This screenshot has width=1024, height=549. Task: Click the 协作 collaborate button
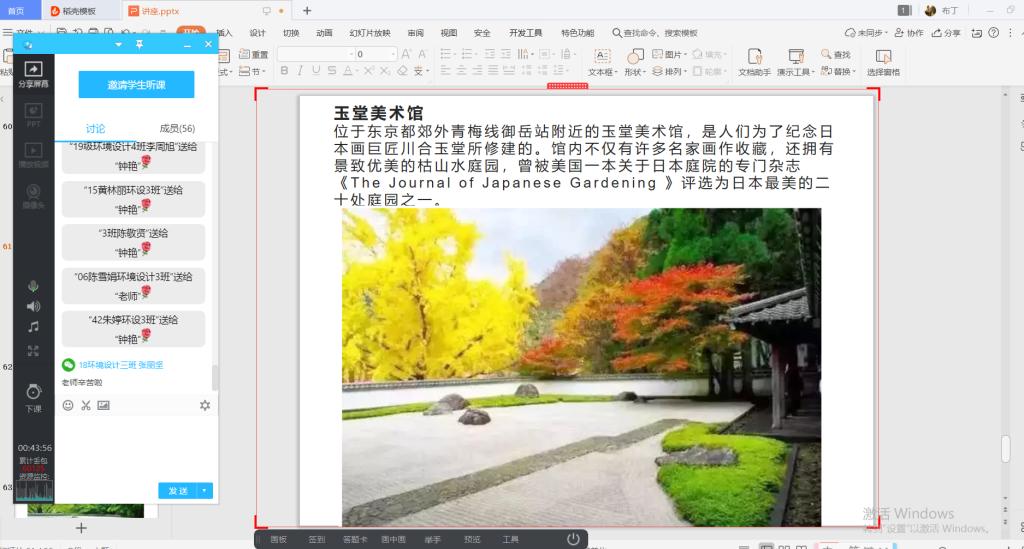(x=908, y=33)
